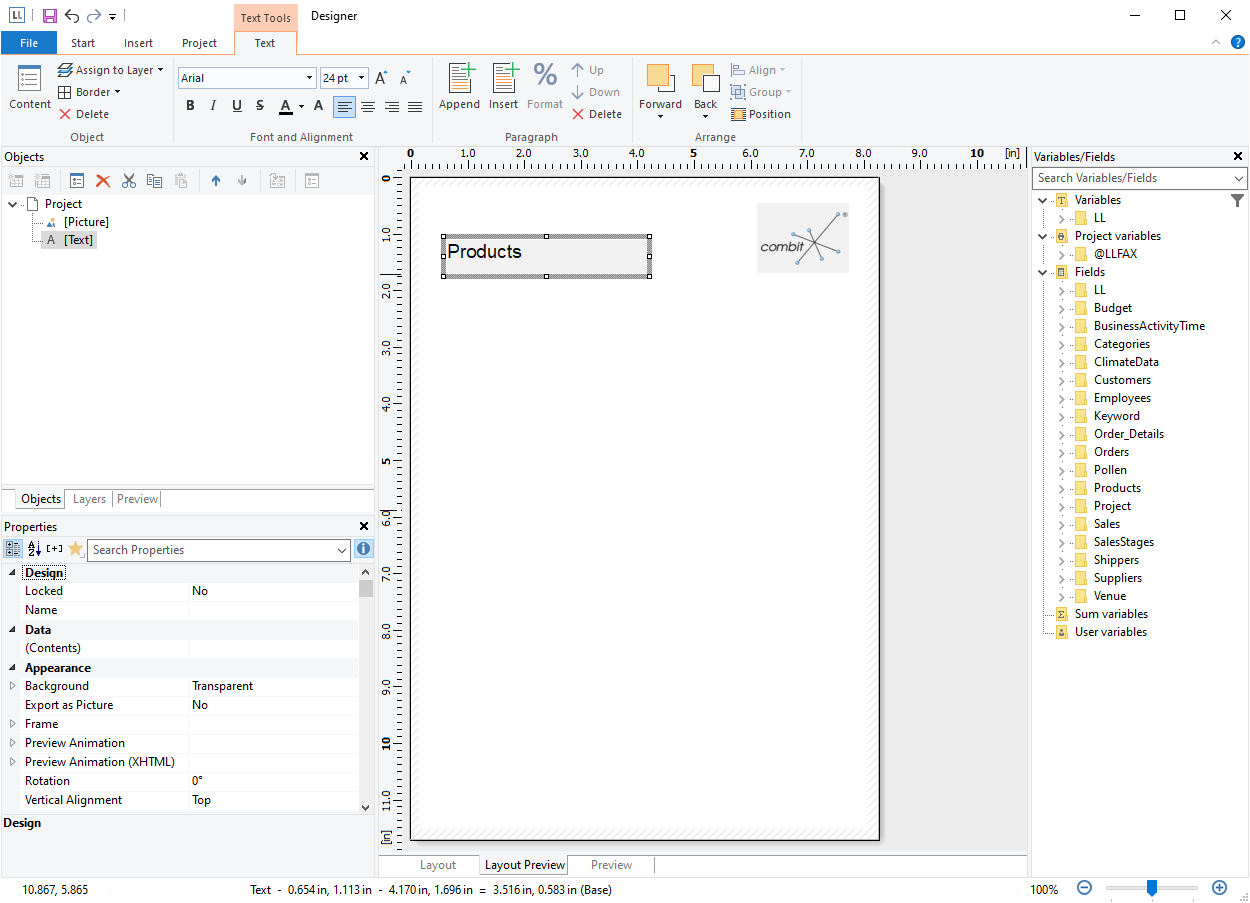Switch to the Preview tab below canvas
Image resolution: width=1250 pixels, height=903 pixels.
[x=611, y=865]
